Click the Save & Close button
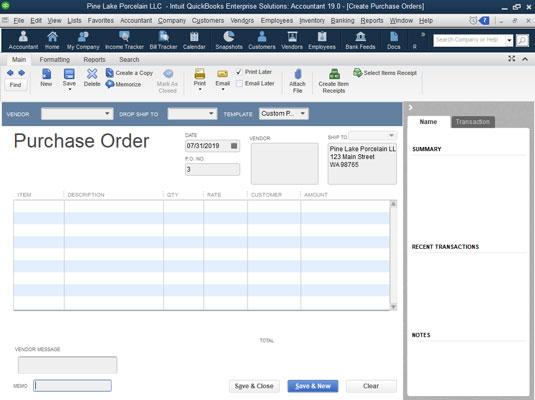This screenshot has width=535, height=400. (254, 386)
